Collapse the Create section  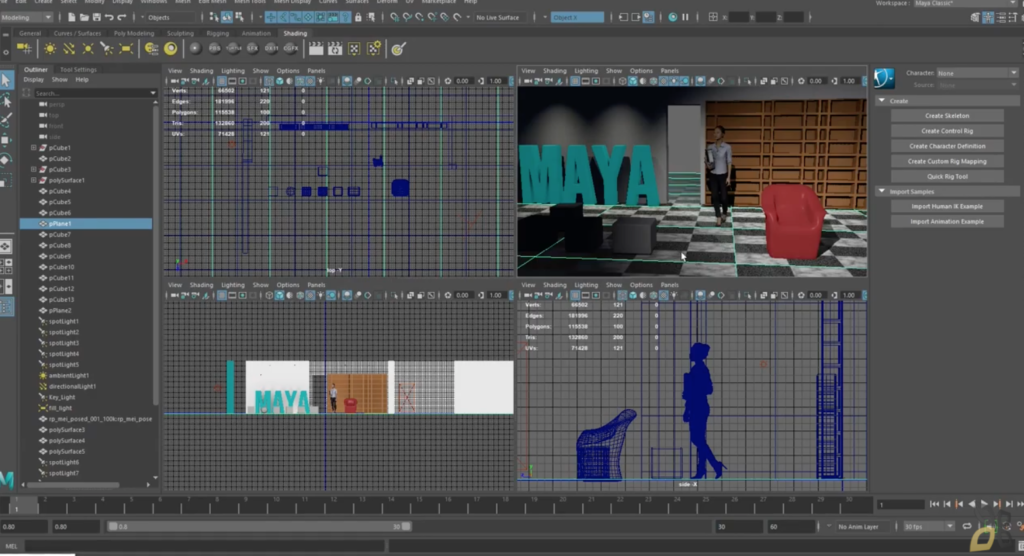point(882,101)
